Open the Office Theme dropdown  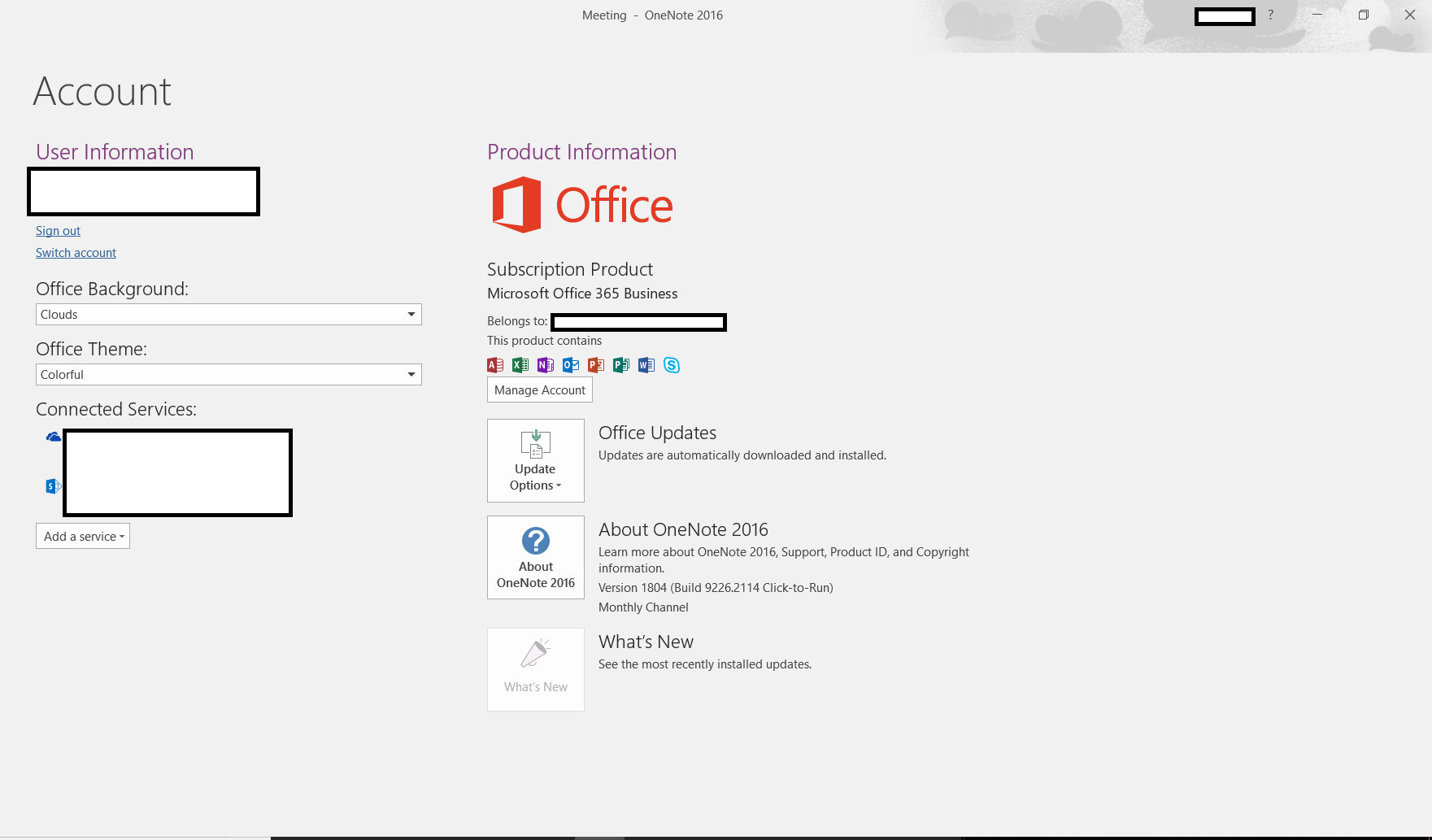tap(229, 375)
